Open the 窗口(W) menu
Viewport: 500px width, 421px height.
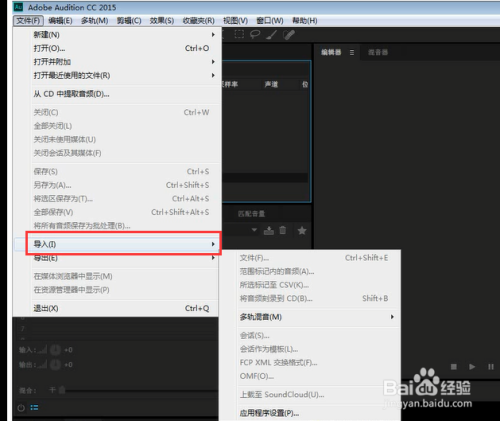270,21
